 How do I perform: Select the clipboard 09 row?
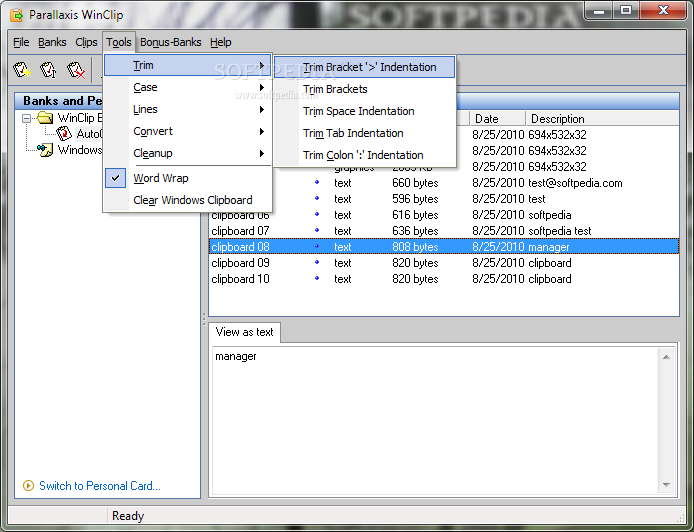click(x=444, y=263)
